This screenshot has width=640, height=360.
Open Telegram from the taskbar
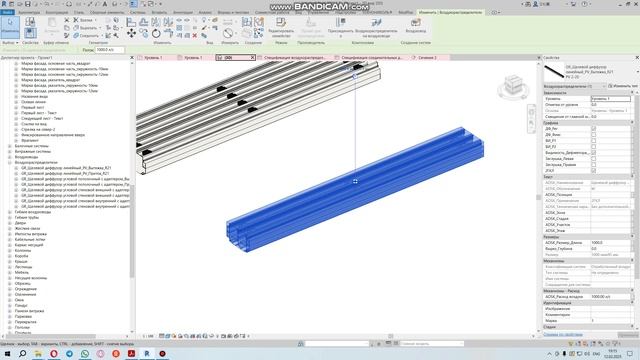(69, 353)
